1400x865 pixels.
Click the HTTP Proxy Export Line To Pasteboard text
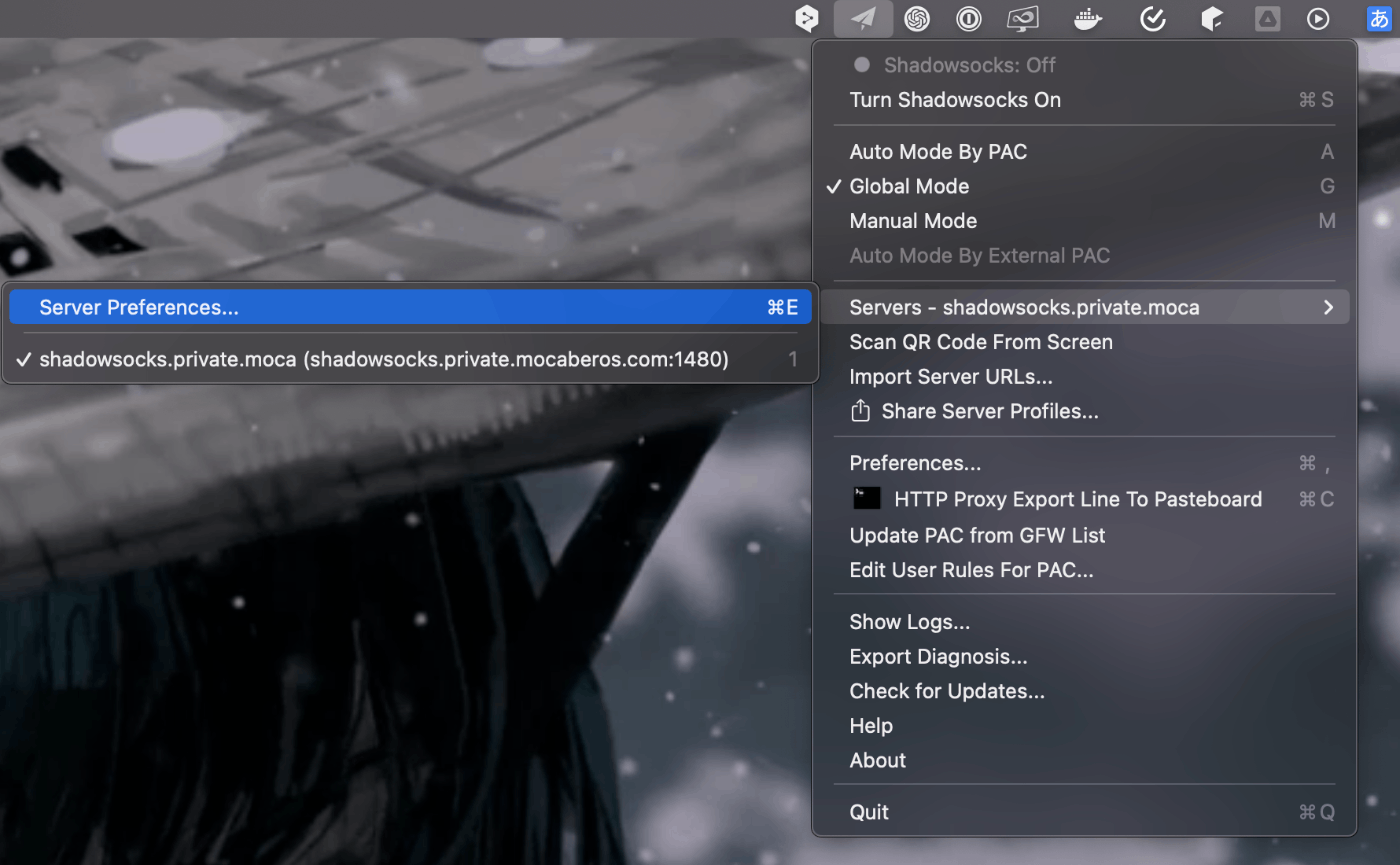click(x=1078, y=499)
